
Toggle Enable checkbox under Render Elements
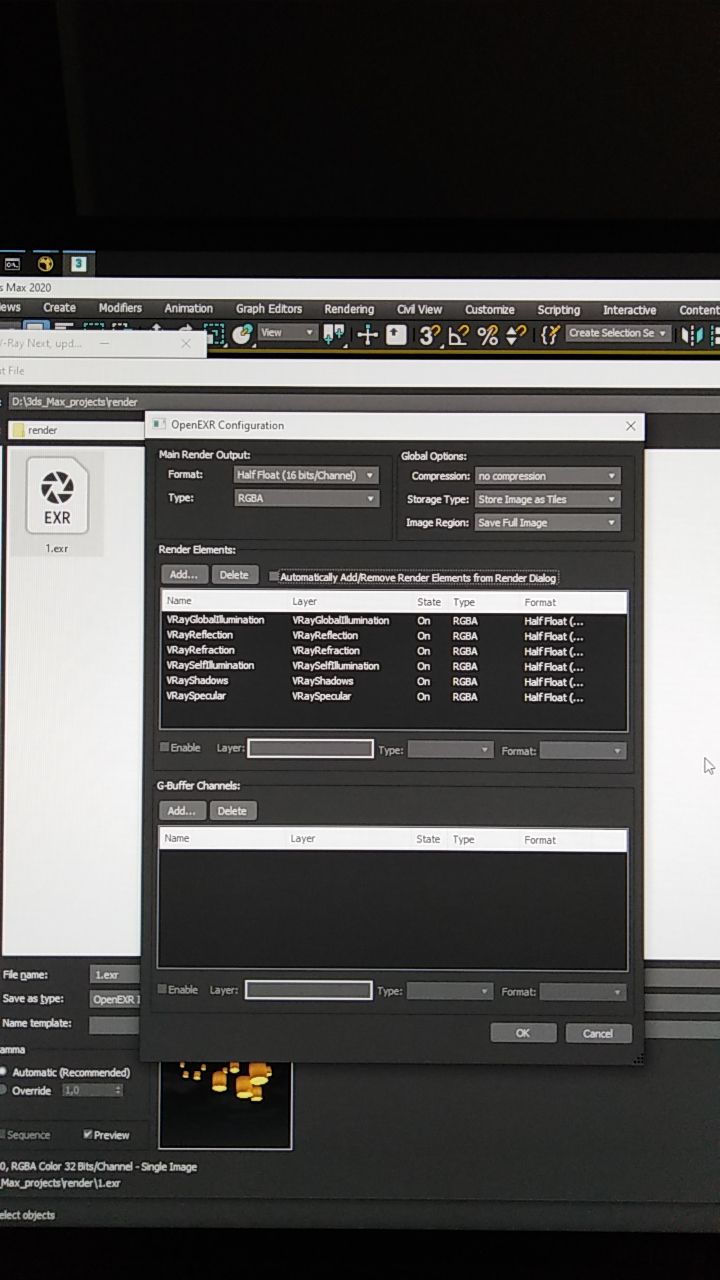(x=165, y=748)
